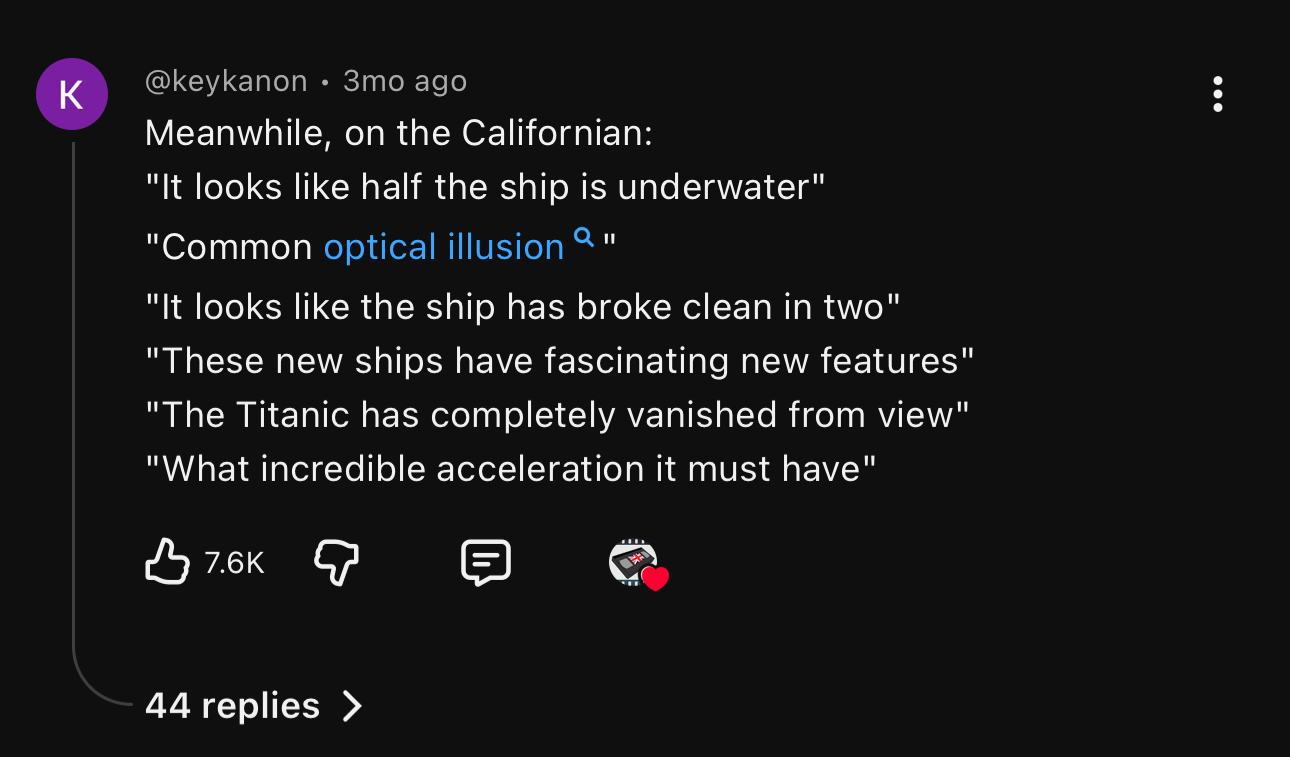The height and width of the screenshot is (757, 1290).
Task: Click the magnifier icon beside optical illusion
Action: coord(584,238)
